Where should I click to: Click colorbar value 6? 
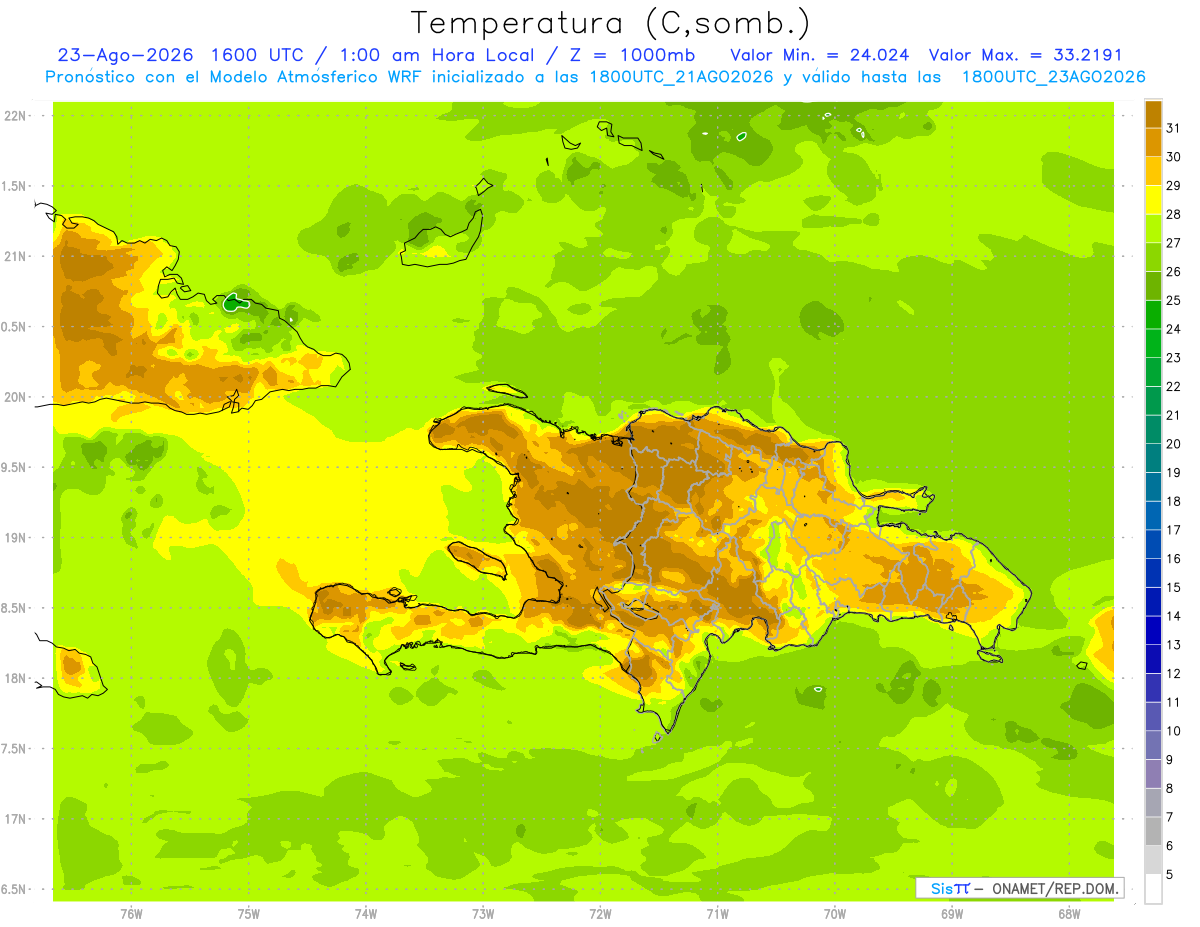(1169, 846)
